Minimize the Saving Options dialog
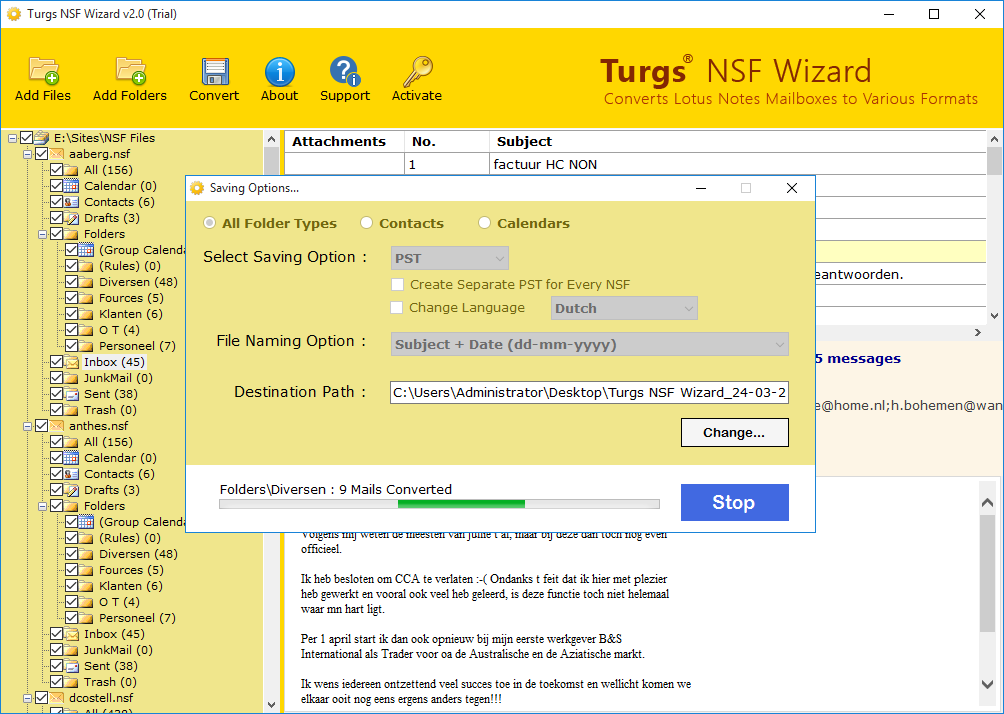 [701, 188]
